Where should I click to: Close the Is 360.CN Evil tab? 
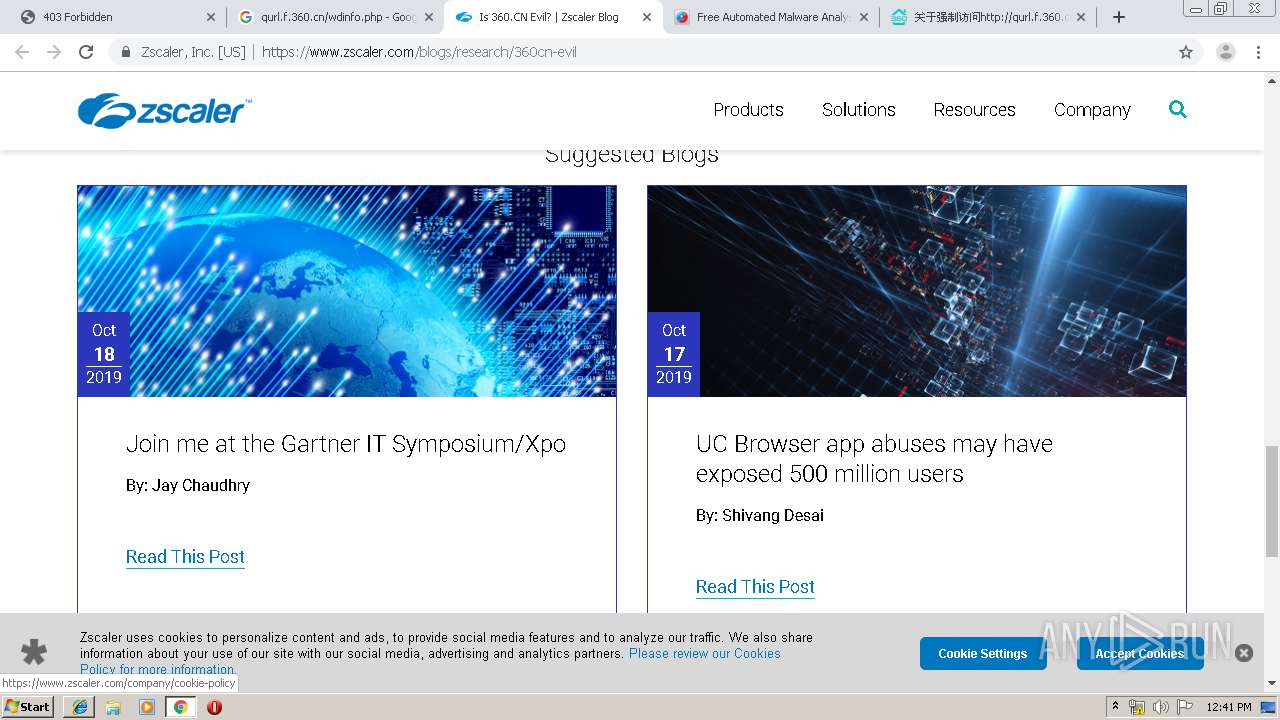(647, 17)
